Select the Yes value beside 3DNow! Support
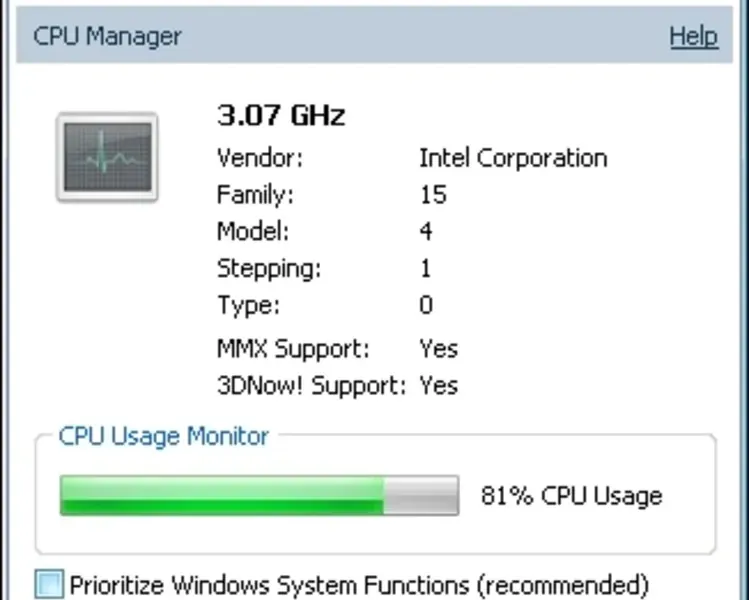Screen dimensions: 749x600 click(x=438, y=386)
